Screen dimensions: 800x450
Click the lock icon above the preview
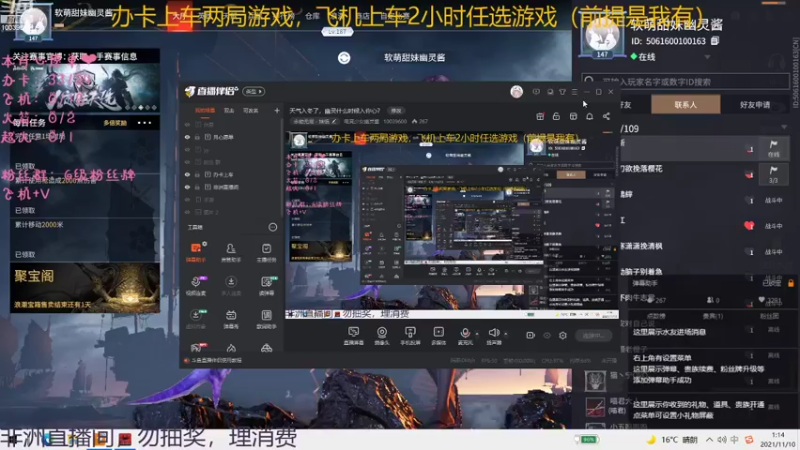click(556, 116)
